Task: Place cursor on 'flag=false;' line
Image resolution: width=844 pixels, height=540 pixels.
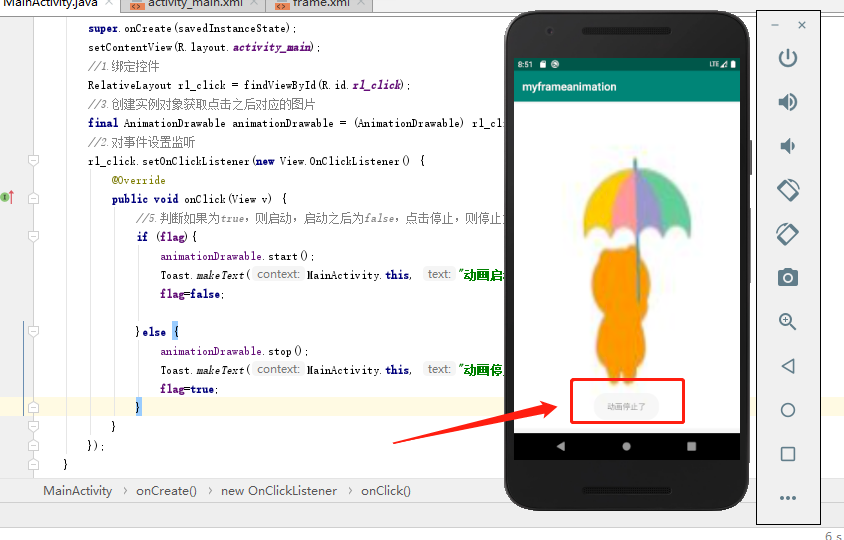Action: click(x=192, y=294)
